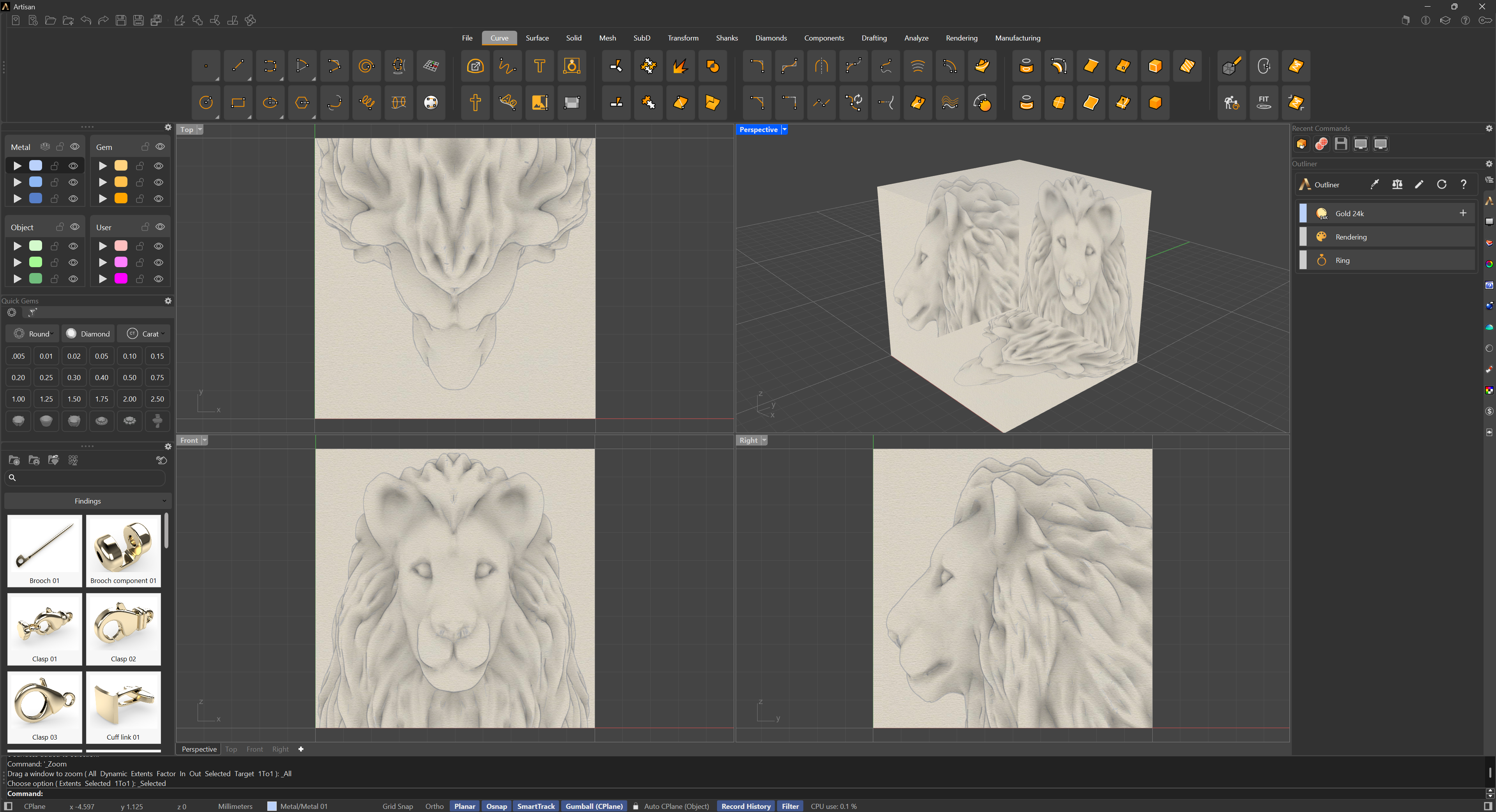The width and height of the screenshot is (1496, 812).
Task: Open the Perspective viewport menu arrow
Action: [x=784, y=129]
